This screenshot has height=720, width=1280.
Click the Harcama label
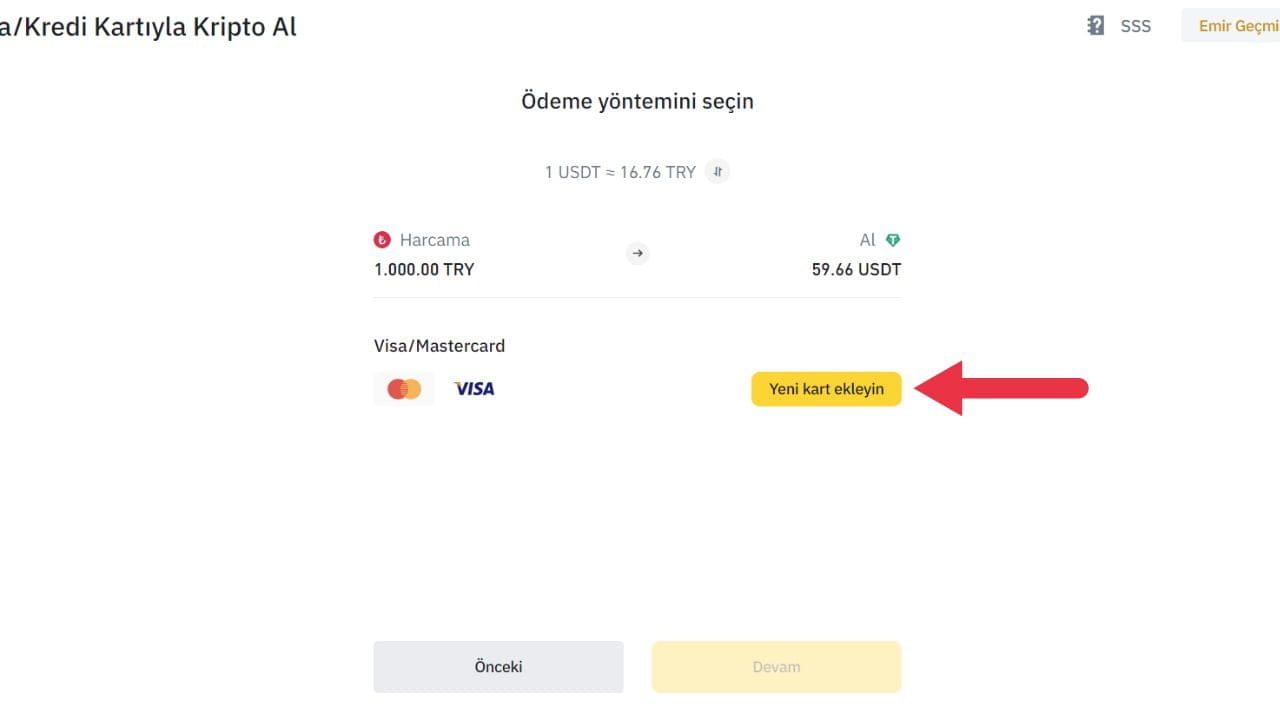pyautogui.click(x=434, y=239)
